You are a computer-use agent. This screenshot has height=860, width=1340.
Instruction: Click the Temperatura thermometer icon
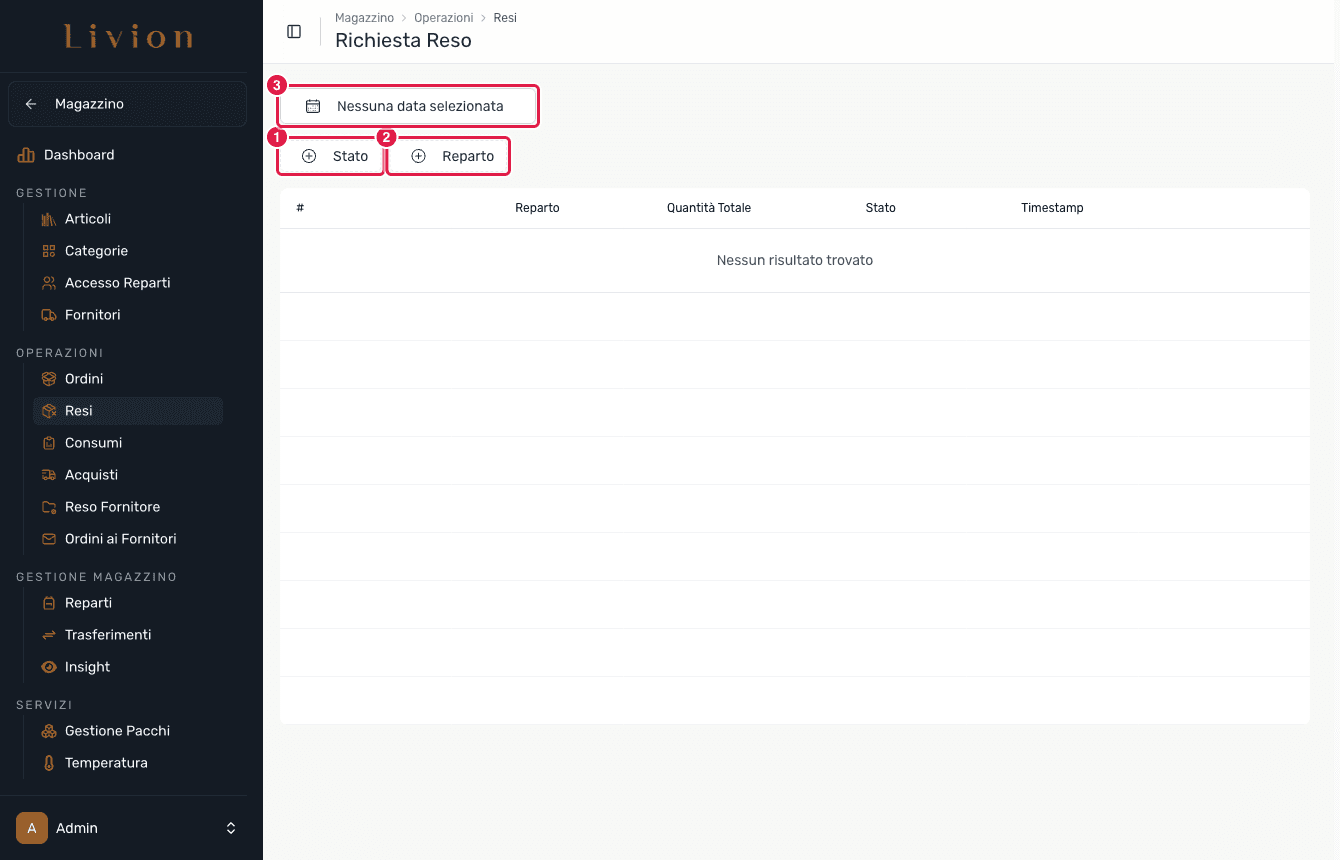pyautogui.click(x=48, y=763)
